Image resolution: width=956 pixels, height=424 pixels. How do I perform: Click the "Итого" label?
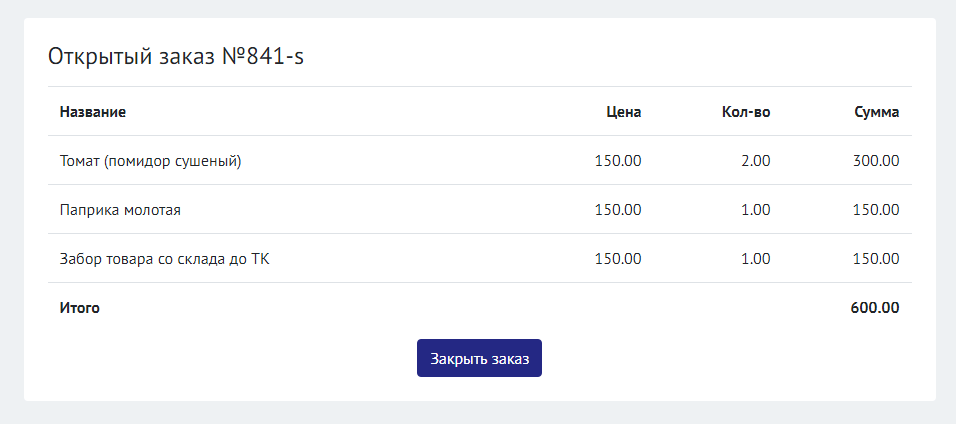[x=80, y=308]
